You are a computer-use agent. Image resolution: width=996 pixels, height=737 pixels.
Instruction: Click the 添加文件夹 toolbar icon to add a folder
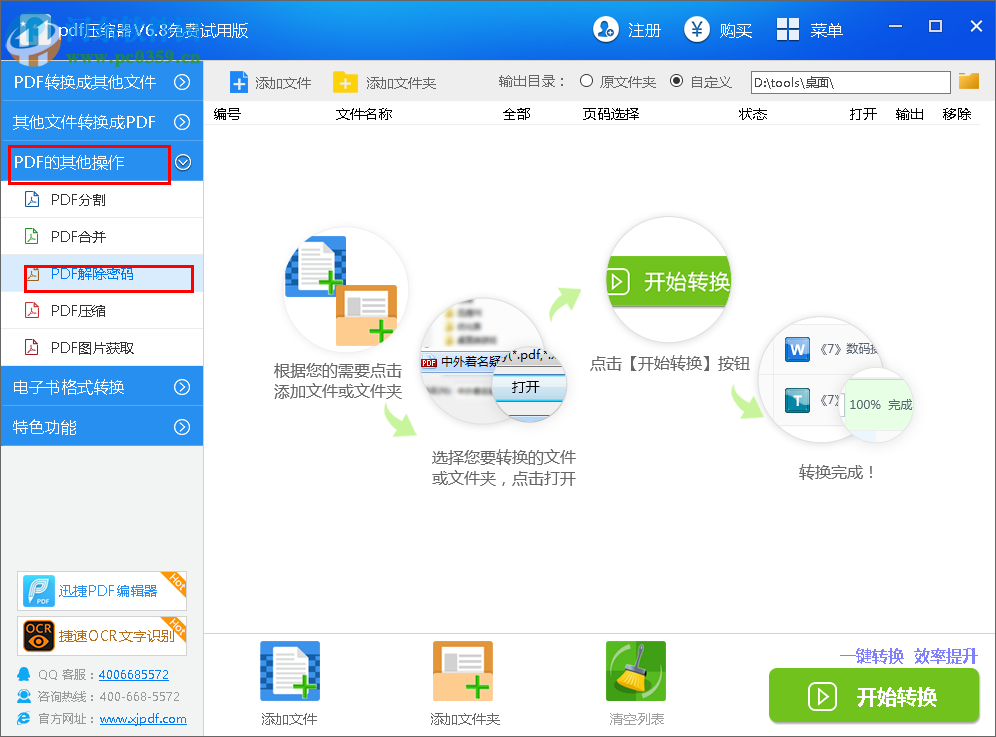[x=347, y=83]
